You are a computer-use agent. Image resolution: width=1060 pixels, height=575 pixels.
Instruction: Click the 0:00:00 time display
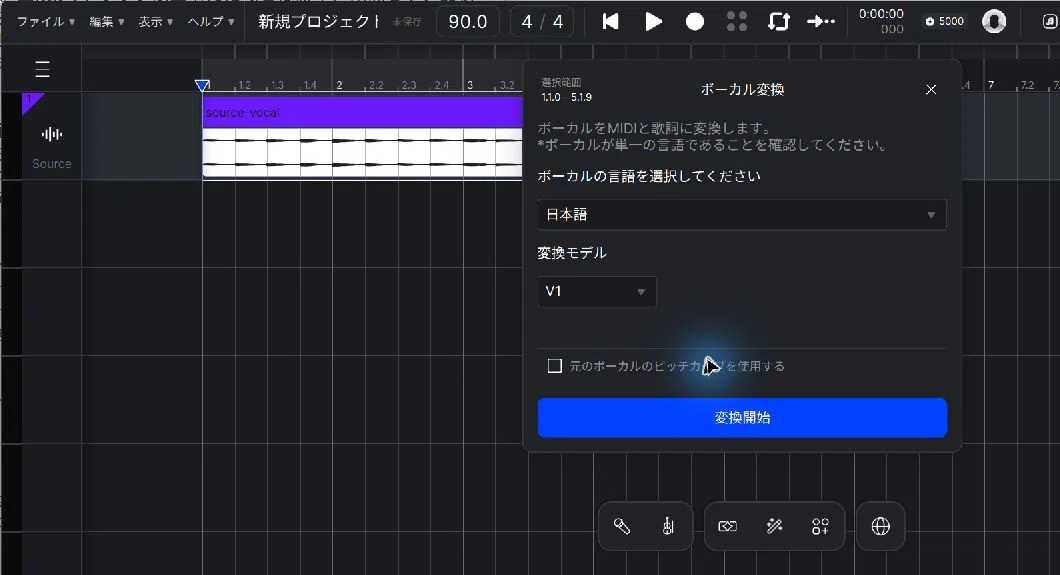point(881,14)
